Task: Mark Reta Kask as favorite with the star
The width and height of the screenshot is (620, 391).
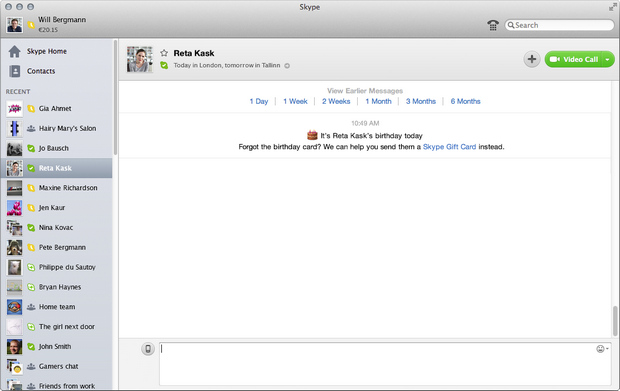Action: coord(164,53)
